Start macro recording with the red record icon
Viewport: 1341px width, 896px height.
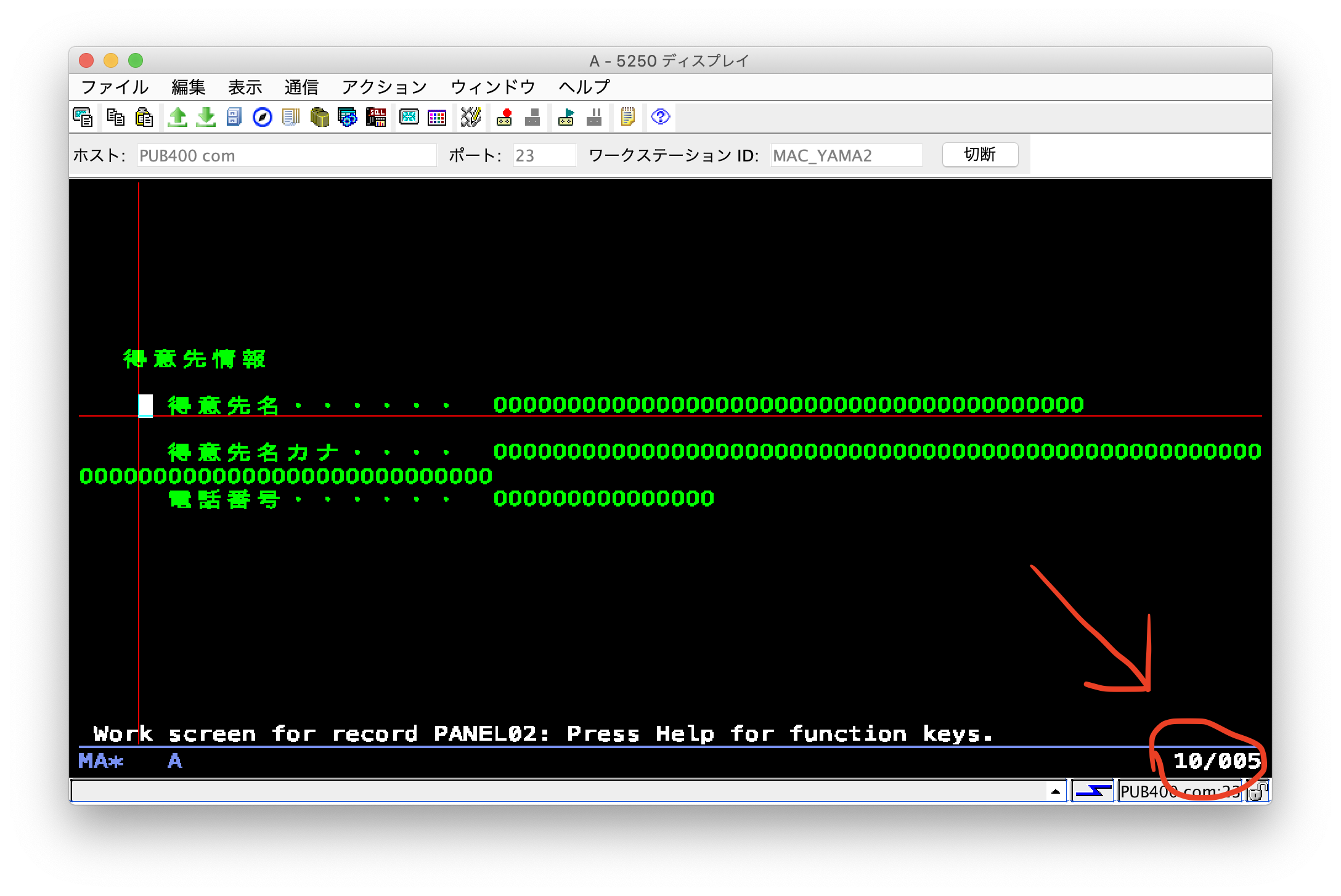[505, 117]
